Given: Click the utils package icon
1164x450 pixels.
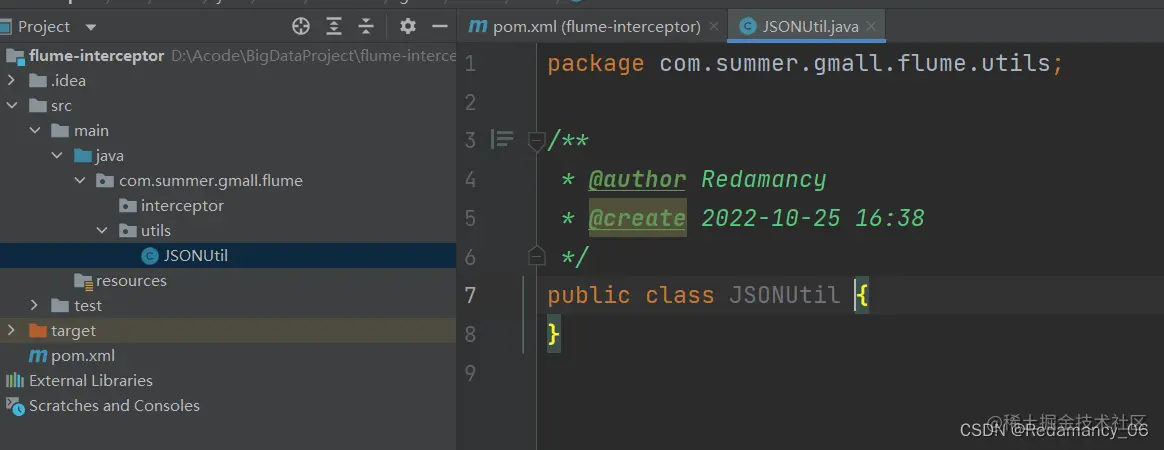Looking at the screenshot, I should [128, 231].
